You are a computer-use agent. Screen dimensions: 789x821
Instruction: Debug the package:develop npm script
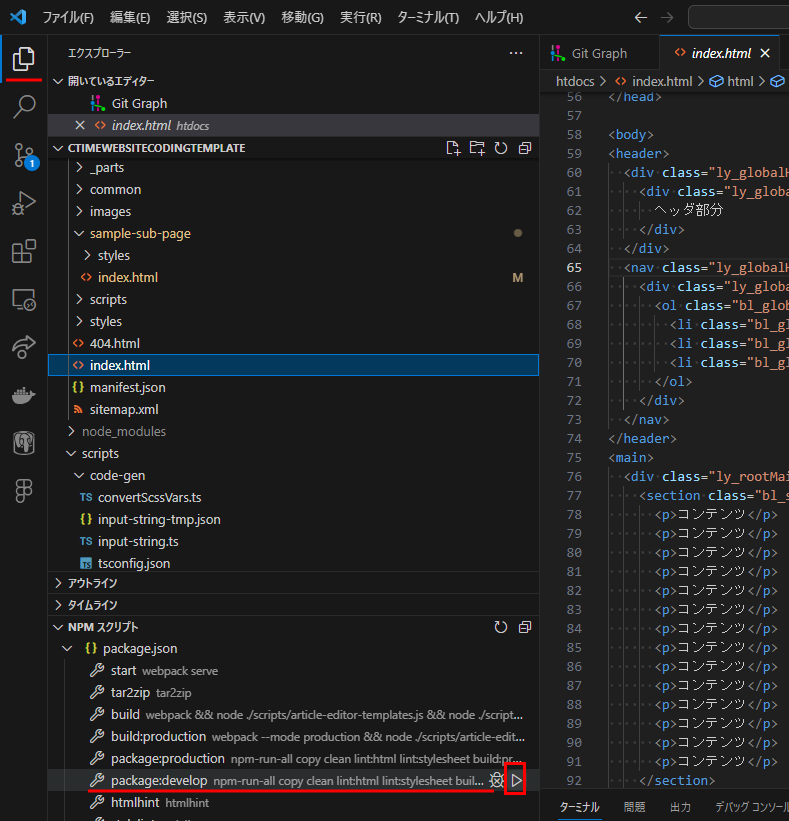(496, 781)
